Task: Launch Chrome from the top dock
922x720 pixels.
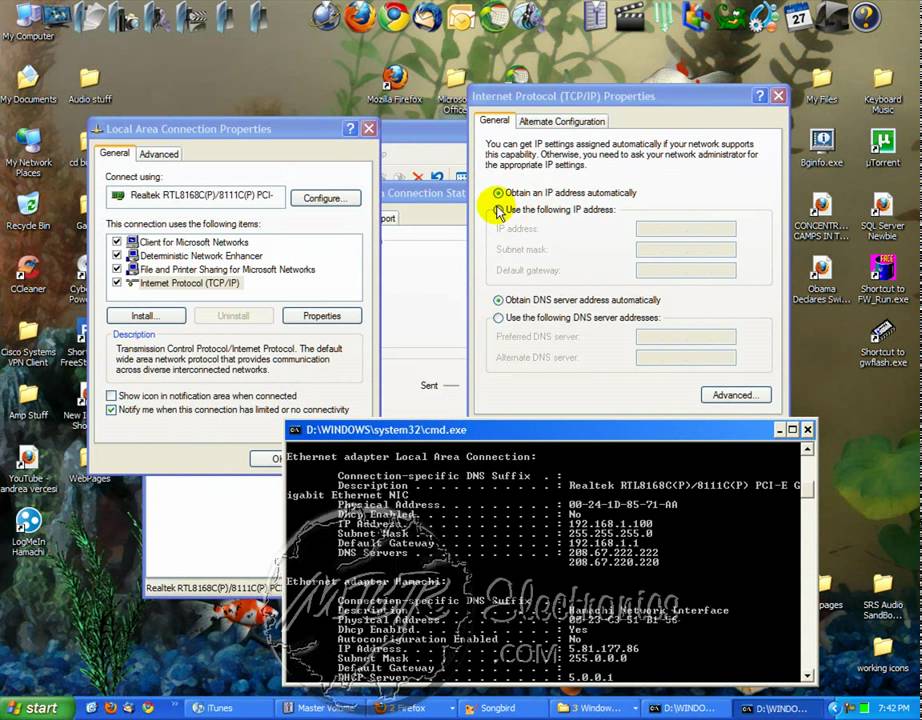Action: pos(393,16)
